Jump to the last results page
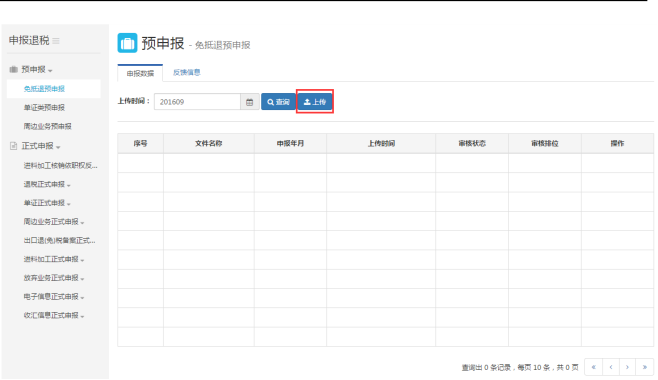Screen dimensions: 658x380 [x=645, y=367]
